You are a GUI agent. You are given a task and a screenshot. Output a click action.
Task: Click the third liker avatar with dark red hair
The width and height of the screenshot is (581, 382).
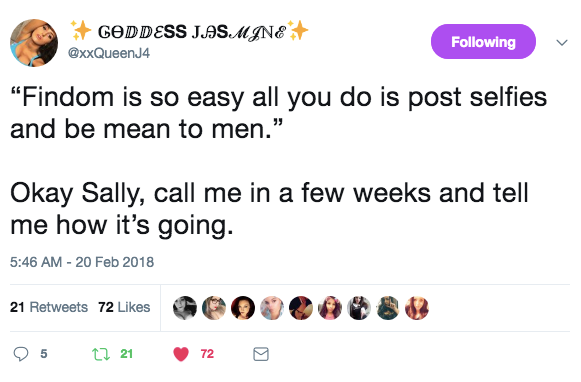click(243, 308)
